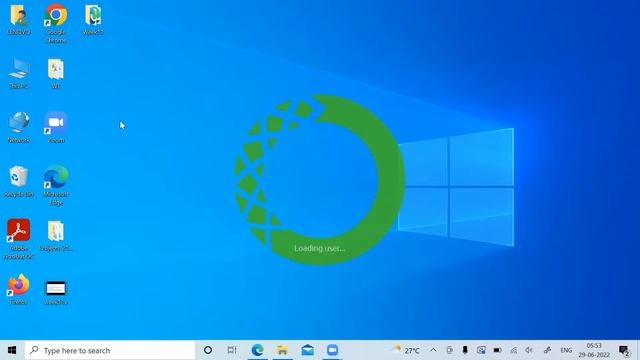Open the Microsoft Edge desktop shortcut
Image resolution: width=640 pixels, height=360 pixels.
(56, 185)
